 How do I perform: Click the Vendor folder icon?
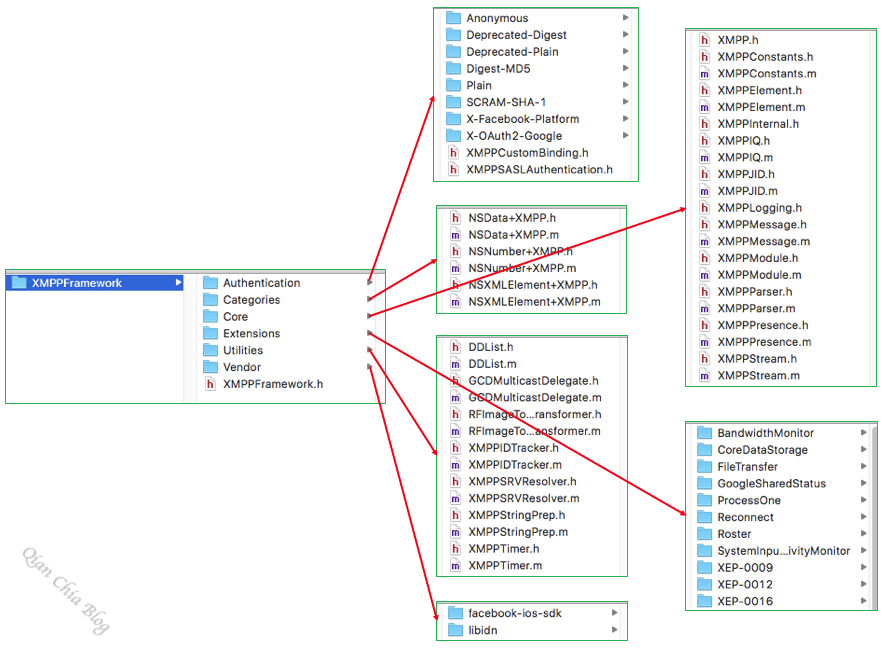point(211,367)
